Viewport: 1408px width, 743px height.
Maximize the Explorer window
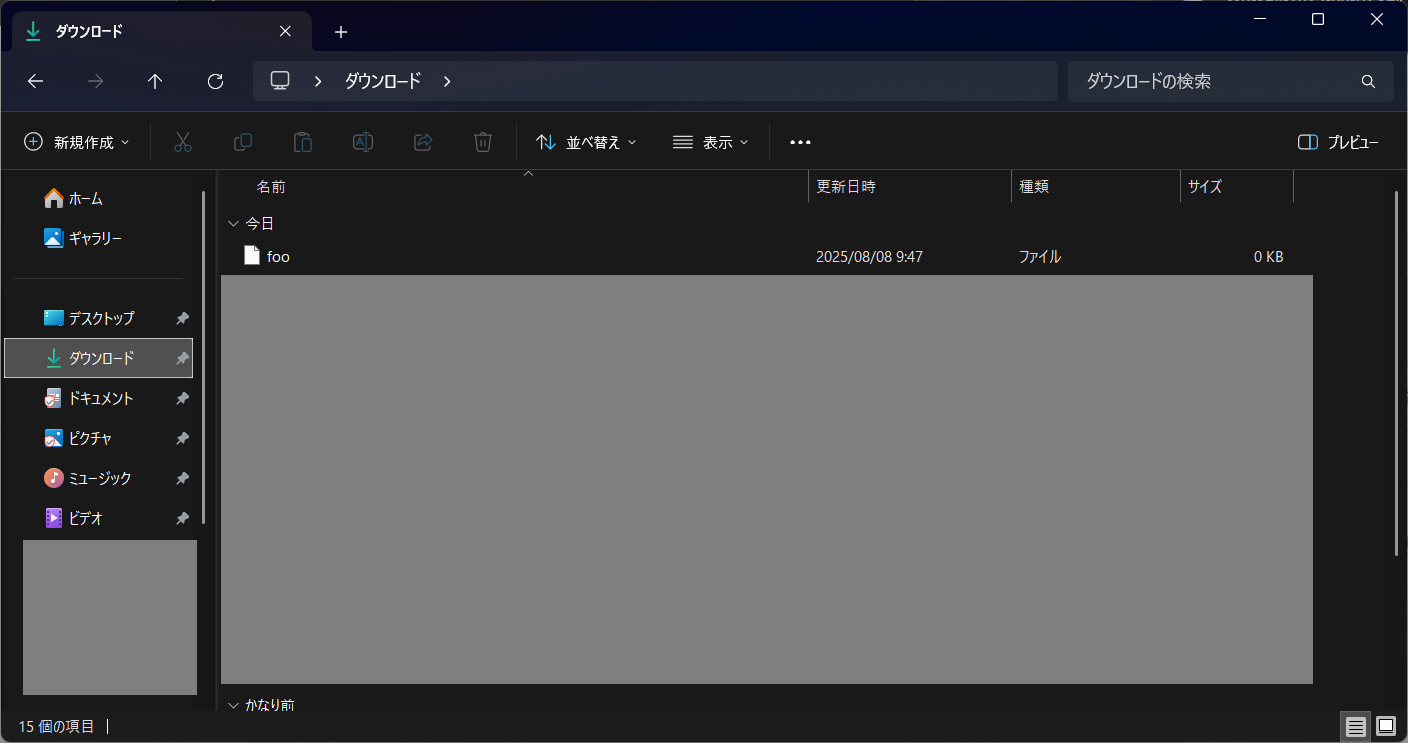1318,20
